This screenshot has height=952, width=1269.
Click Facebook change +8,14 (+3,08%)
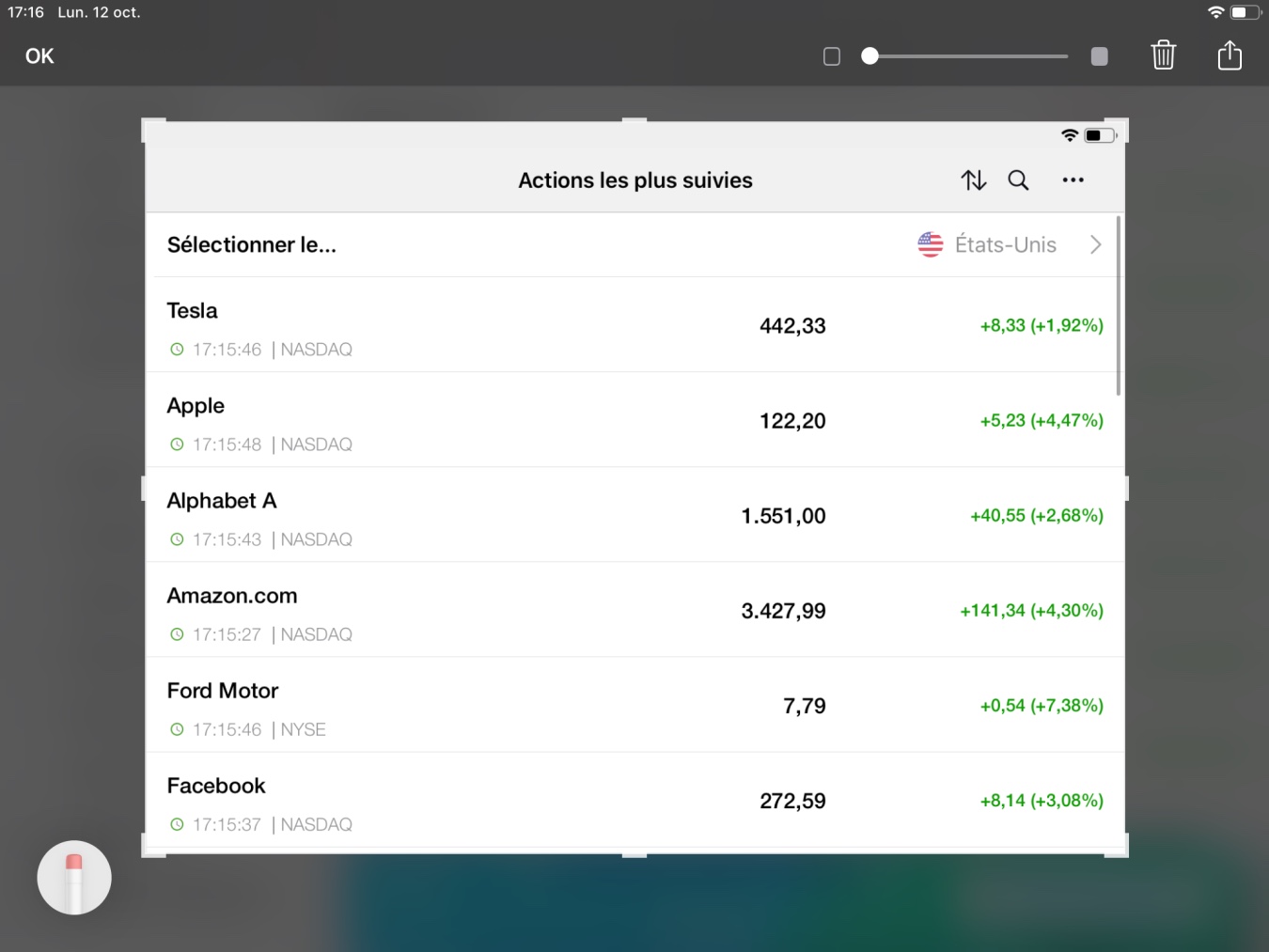pyautogui.click(x=1042, y=800)
